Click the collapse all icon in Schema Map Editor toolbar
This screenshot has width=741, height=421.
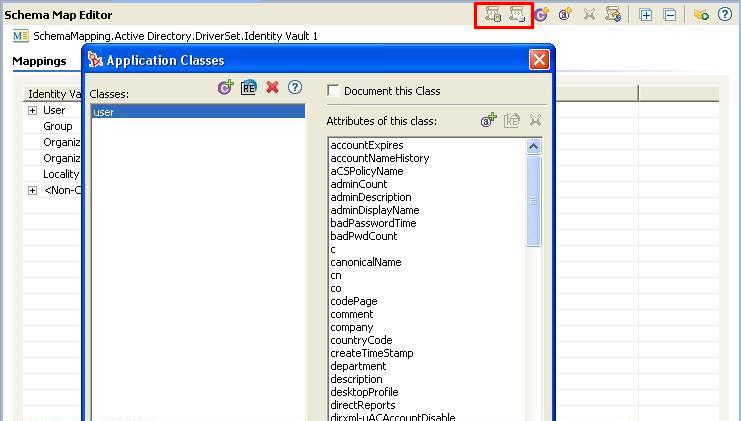coord(670,15)
